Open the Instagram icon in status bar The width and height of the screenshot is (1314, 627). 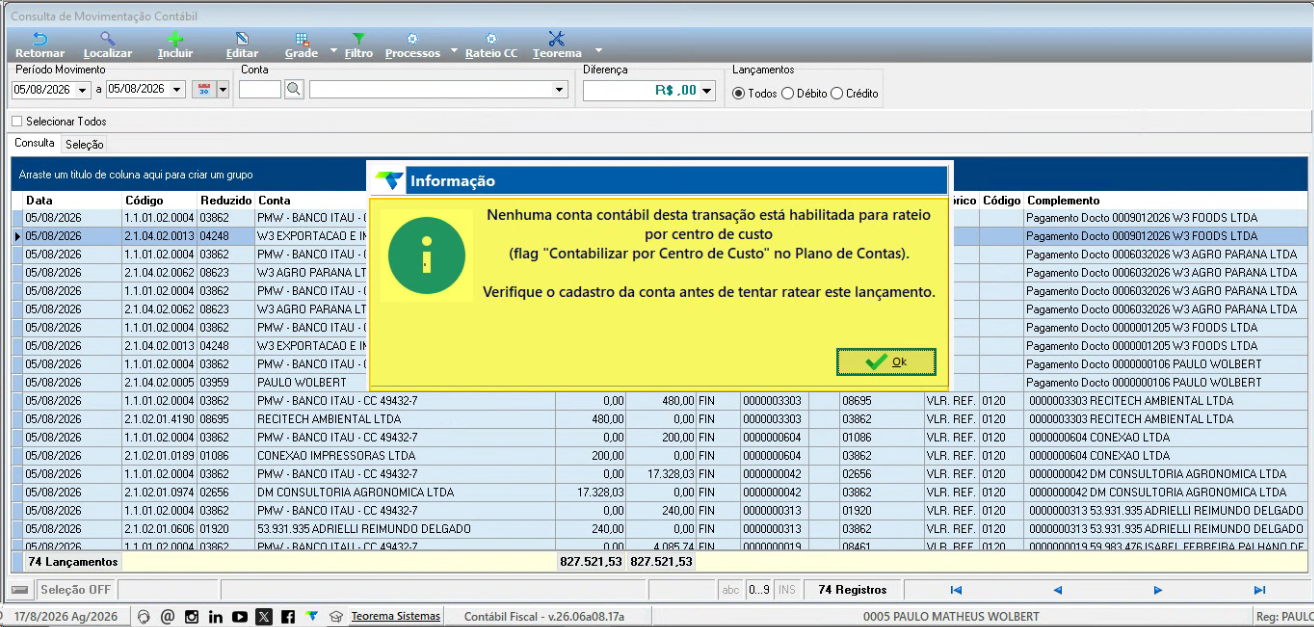(x=191, y=617)
